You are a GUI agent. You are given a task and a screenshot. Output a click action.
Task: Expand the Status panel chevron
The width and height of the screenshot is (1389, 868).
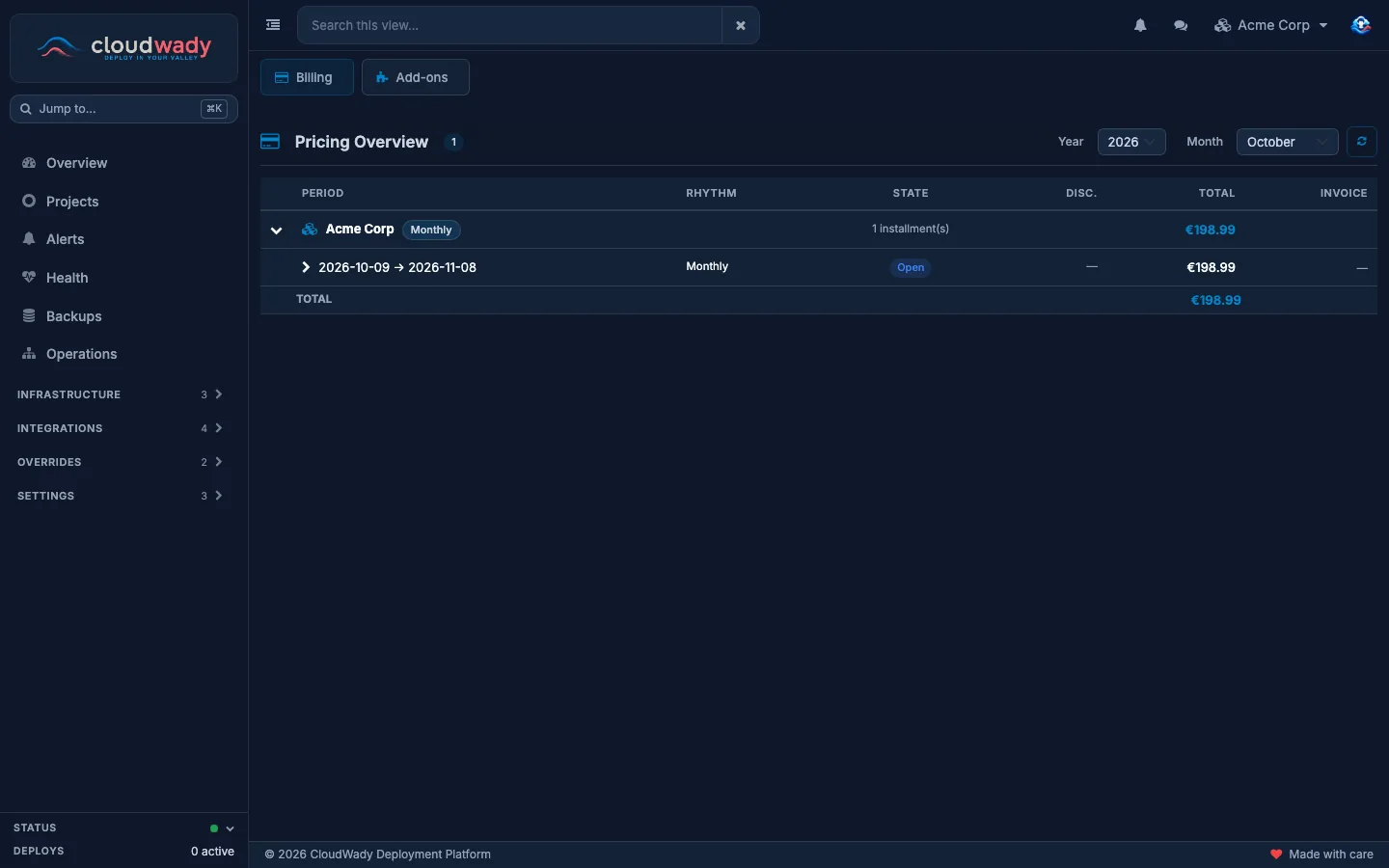point(230,828)
